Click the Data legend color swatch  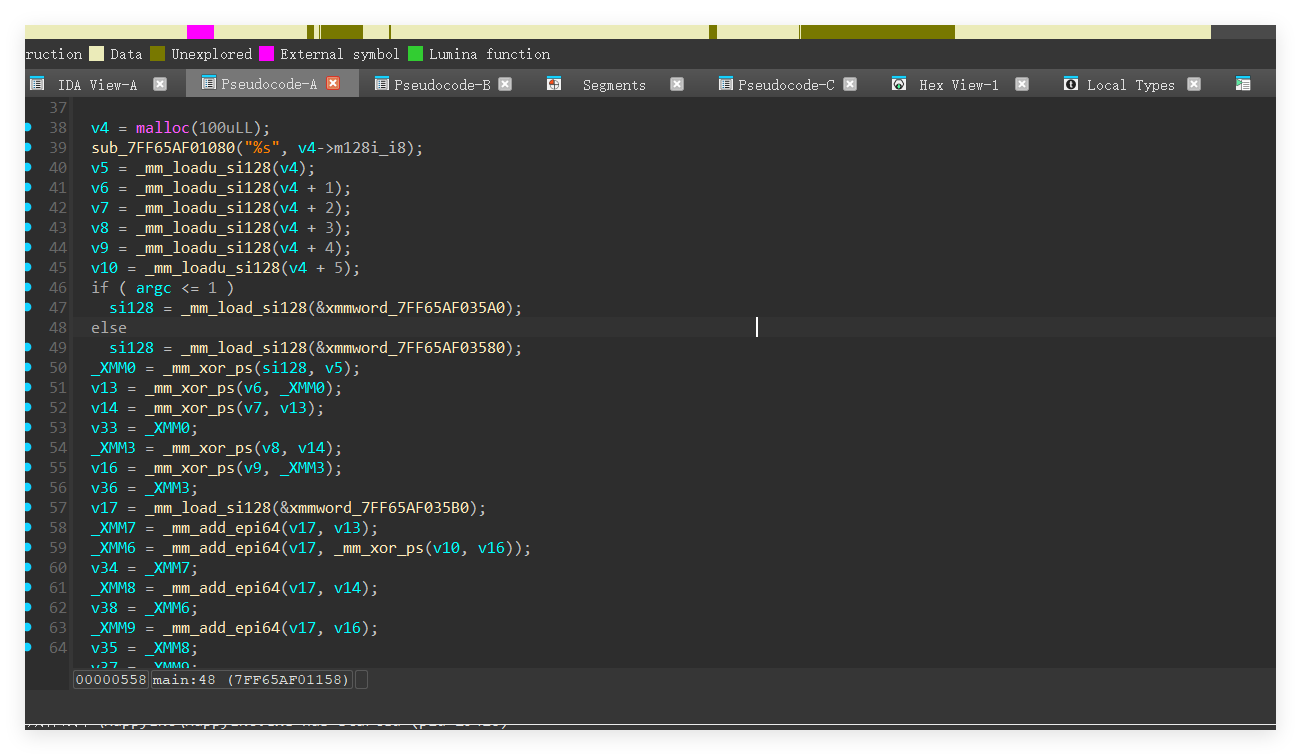pyautogui.click(x=96, y=54)
